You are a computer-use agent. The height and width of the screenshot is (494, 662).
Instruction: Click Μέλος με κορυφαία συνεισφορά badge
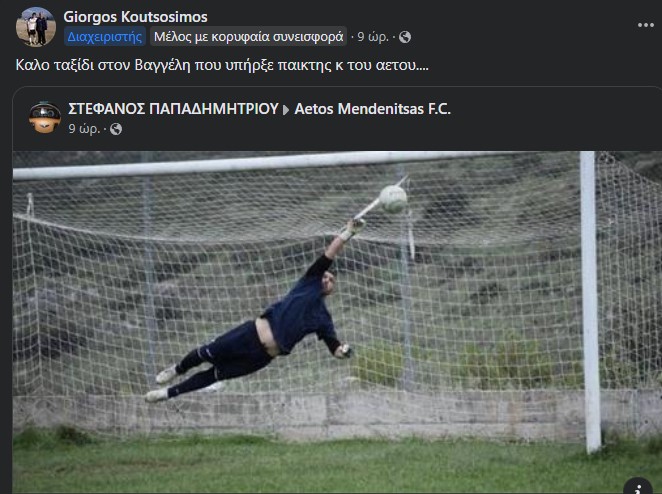pyautogui.click(x=248, y=37)
